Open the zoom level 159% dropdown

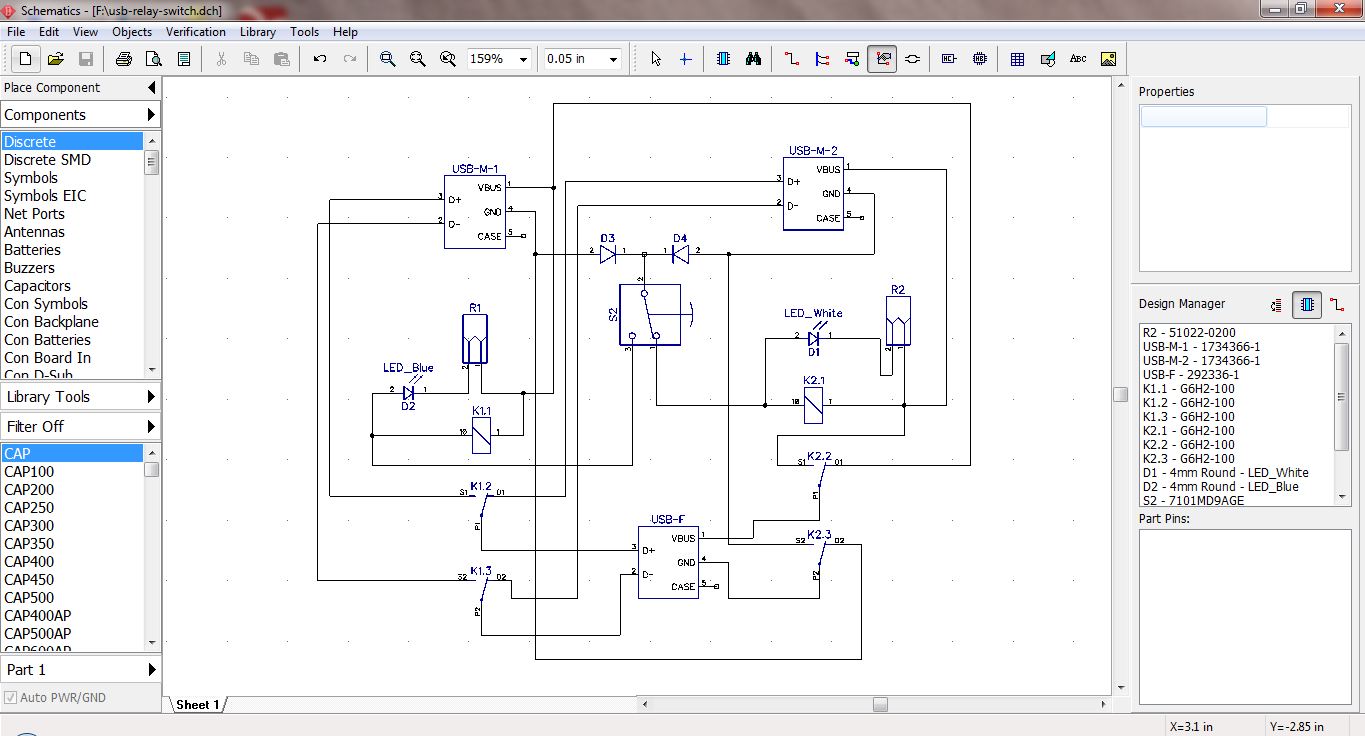tap(521, 58)
